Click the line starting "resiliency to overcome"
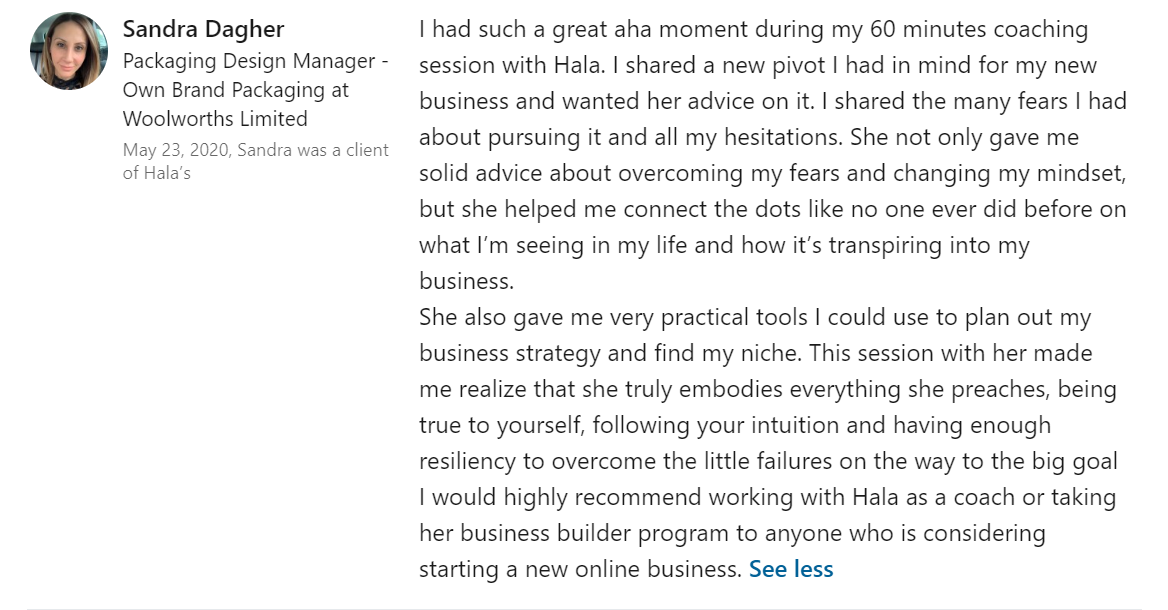Screen dimensions: 1168x610 pos(768,461)
